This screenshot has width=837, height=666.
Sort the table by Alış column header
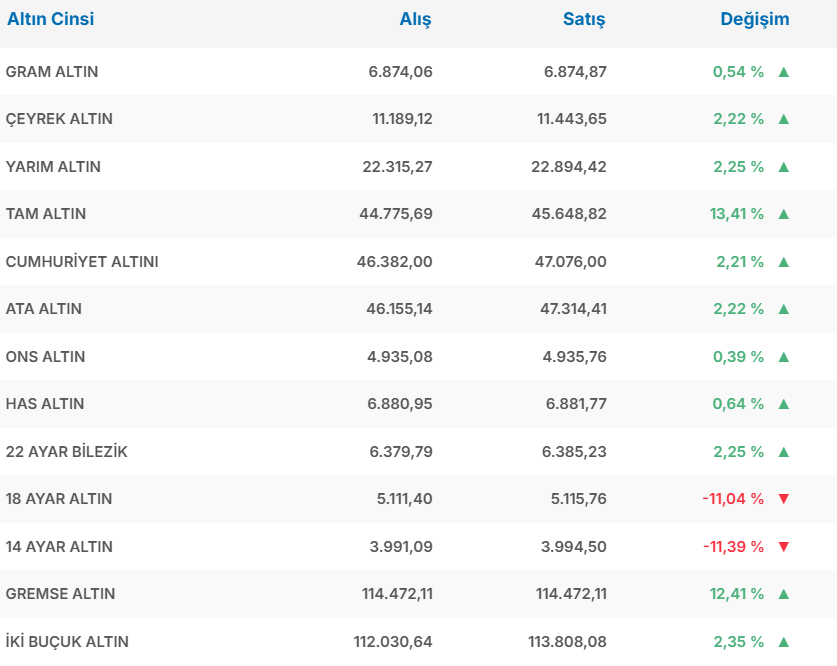pos(415,19)
